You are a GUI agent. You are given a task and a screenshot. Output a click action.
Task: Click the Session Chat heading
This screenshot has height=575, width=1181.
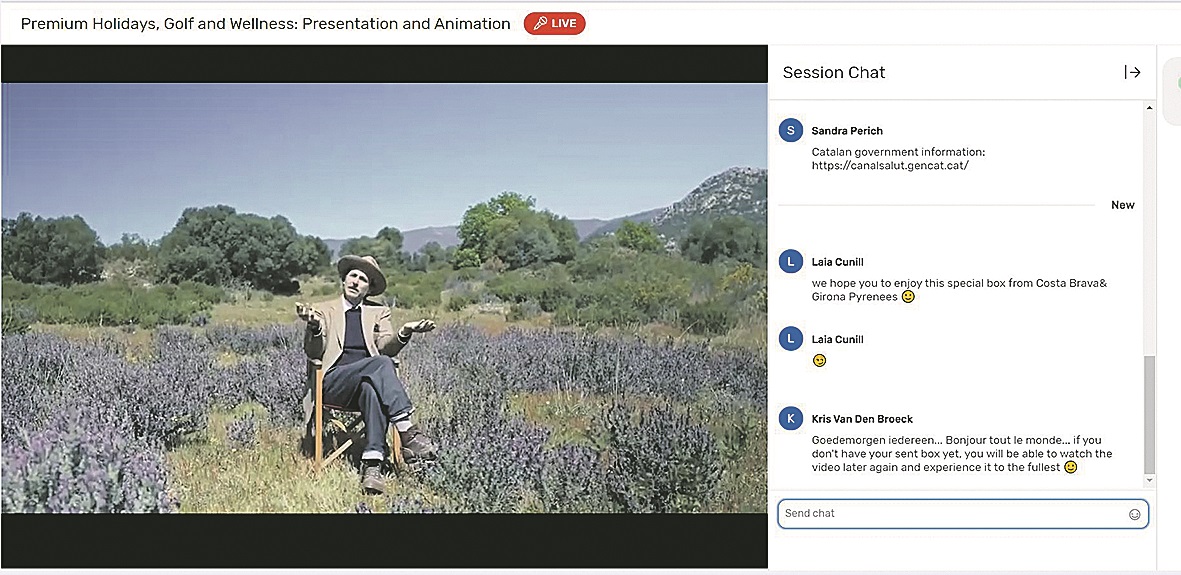pos(834,72)
